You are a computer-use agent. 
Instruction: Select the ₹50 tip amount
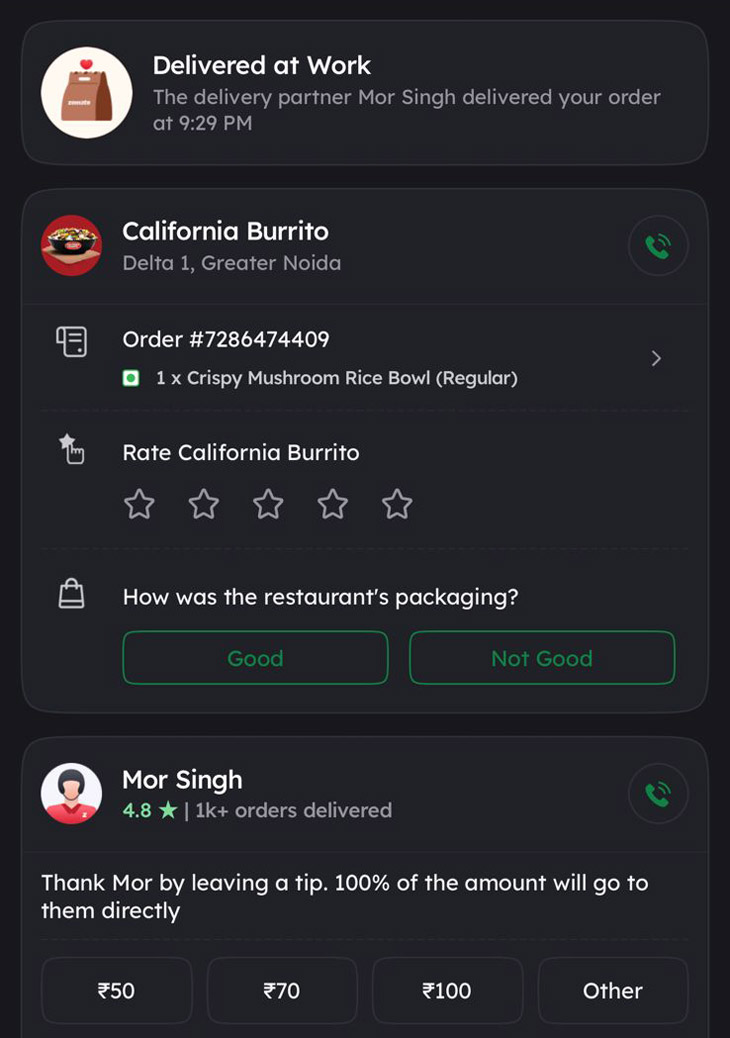coord(116,991)
